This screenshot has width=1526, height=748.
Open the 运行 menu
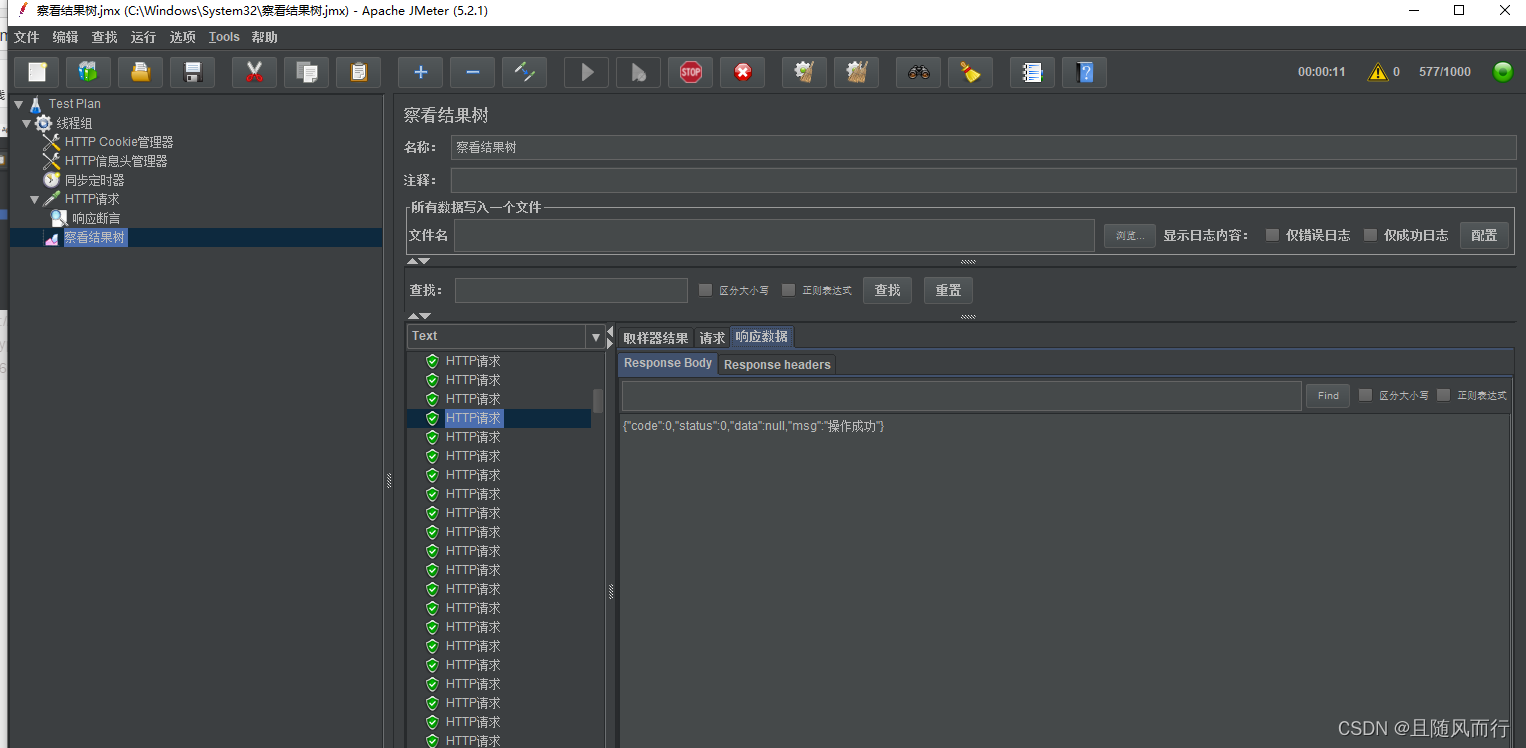click(x=143, y=37)
